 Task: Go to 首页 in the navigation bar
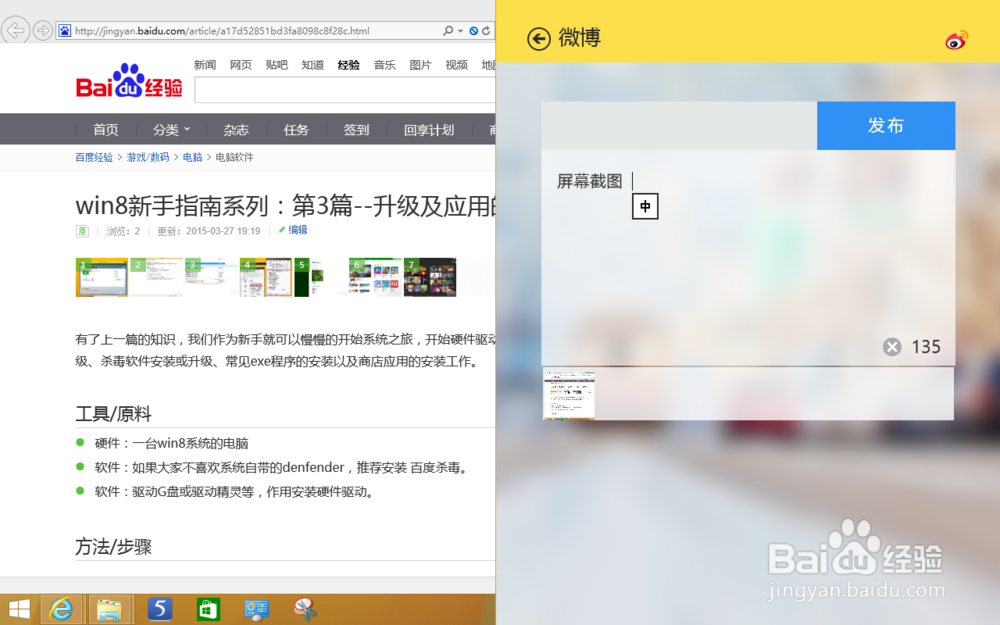coord(105,130)
